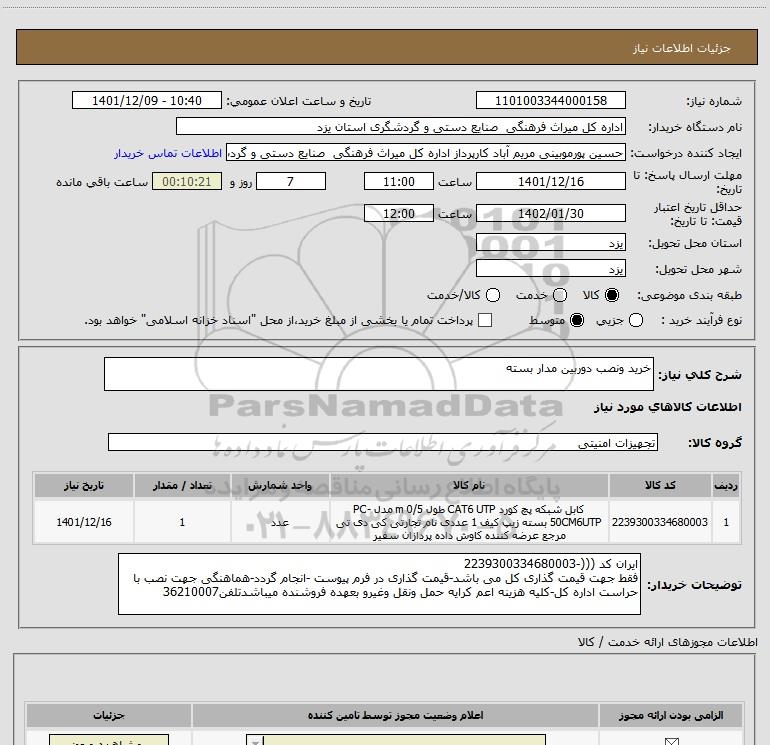Click the product code 2239300334680003 cell

[x=660, y=522]
